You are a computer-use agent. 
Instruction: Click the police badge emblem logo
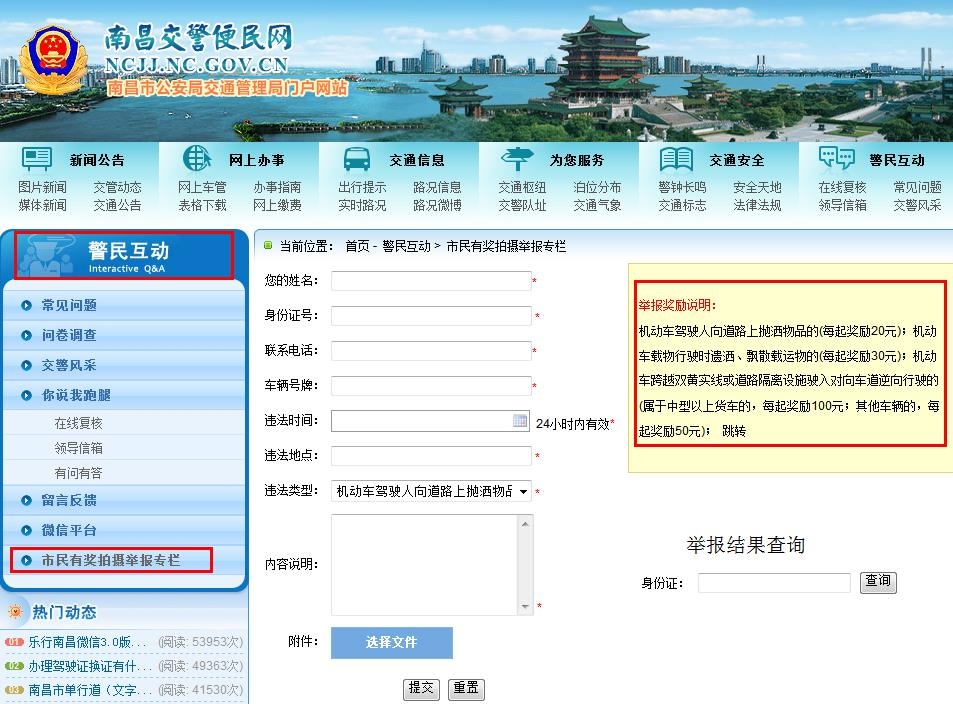tap(53, 60)
